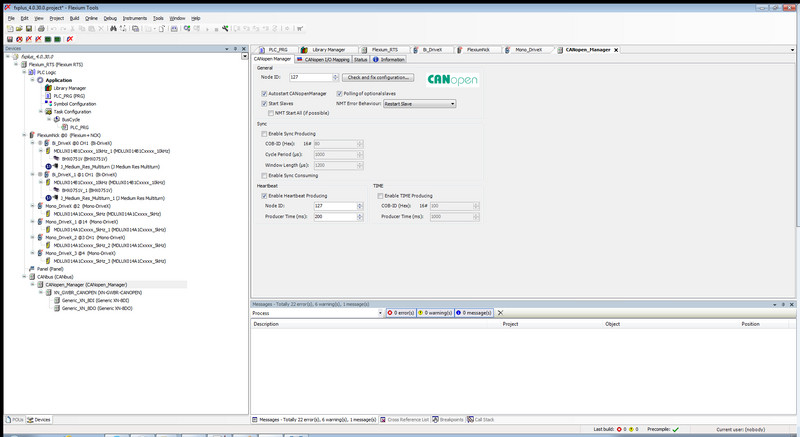Enable Sync Producing checkbox
This screenshot has width=800, height=437.
coord(265,133)
